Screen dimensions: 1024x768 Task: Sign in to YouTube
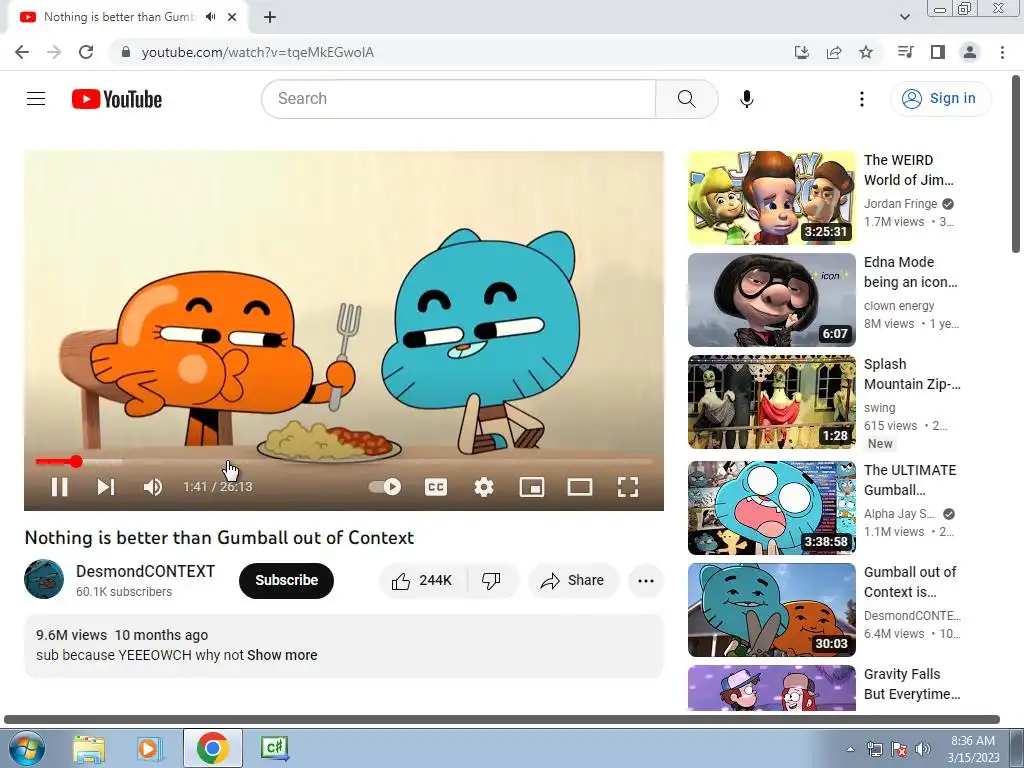(x=940, y=99)
